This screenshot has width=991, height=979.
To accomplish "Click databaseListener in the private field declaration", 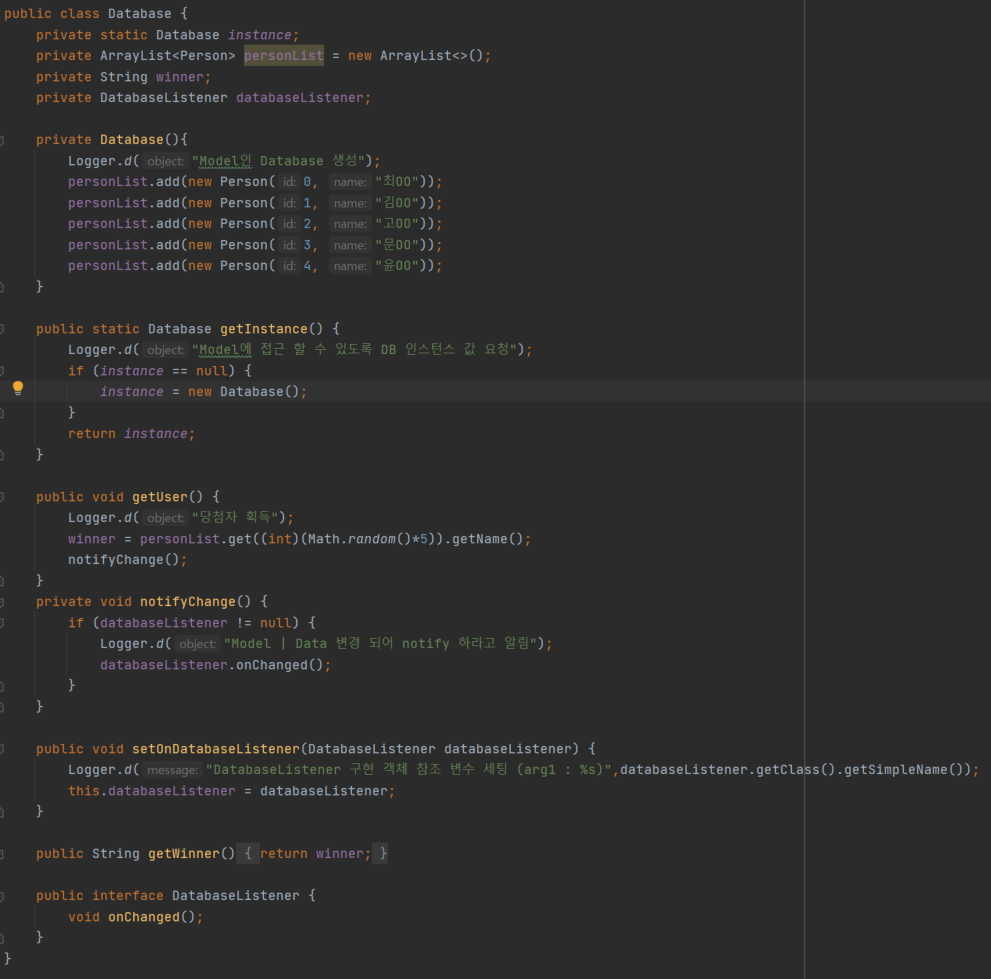I will point(300,98).
